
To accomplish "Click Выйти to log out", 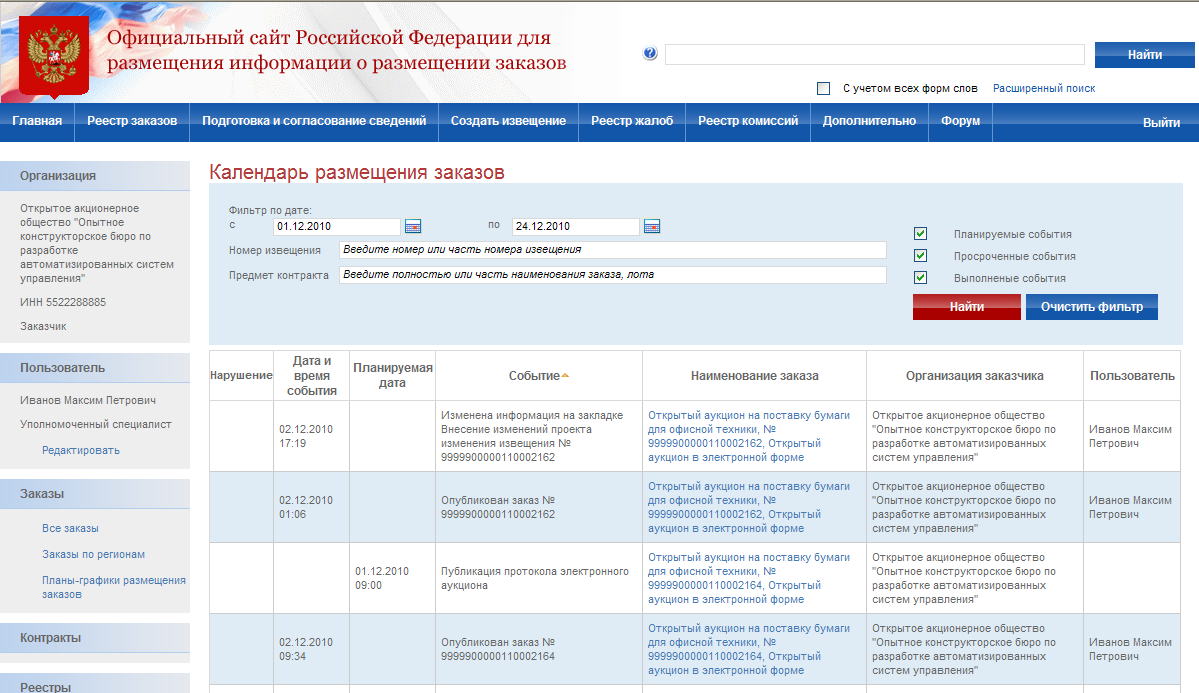I will tap(1161, 122).
